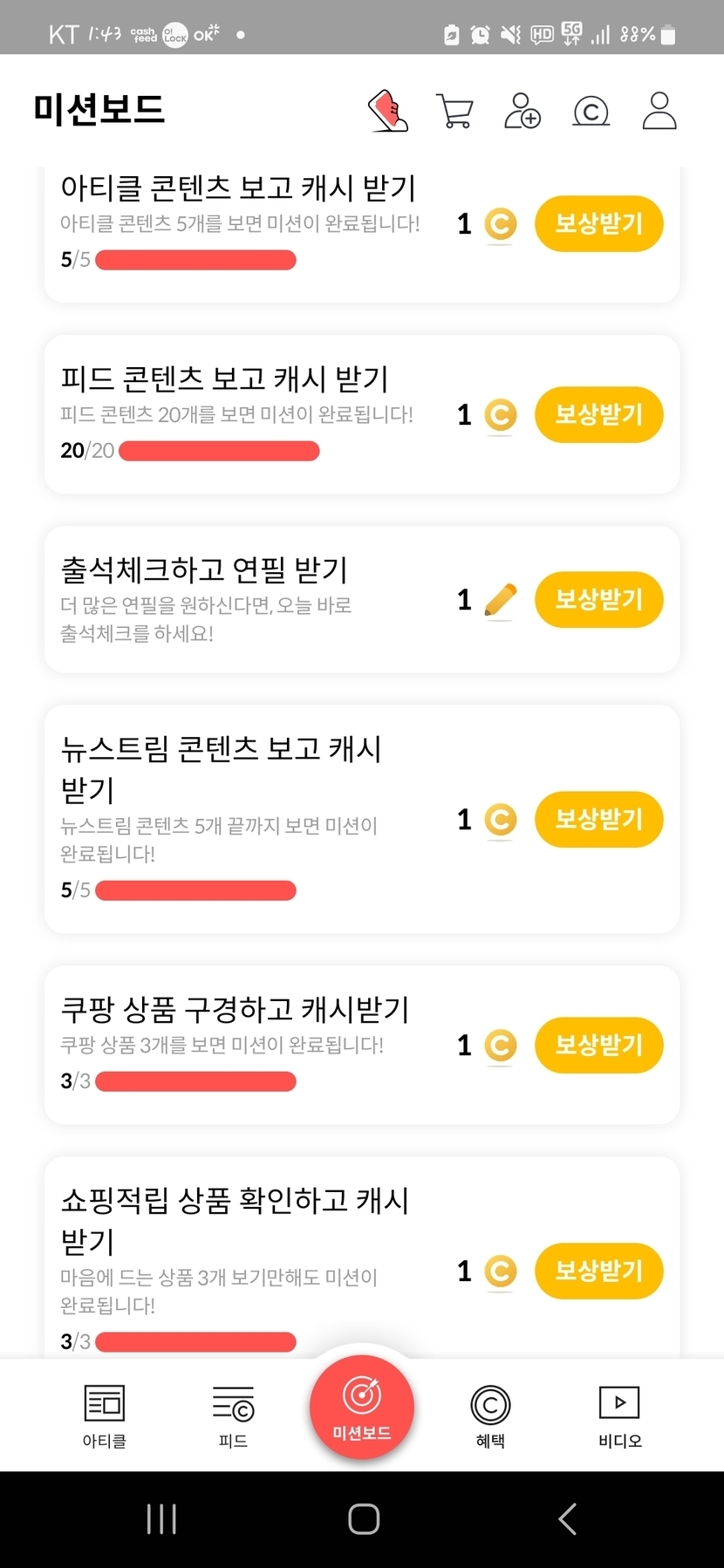Open the 혜택 tab

click(x=490, y=1415)
